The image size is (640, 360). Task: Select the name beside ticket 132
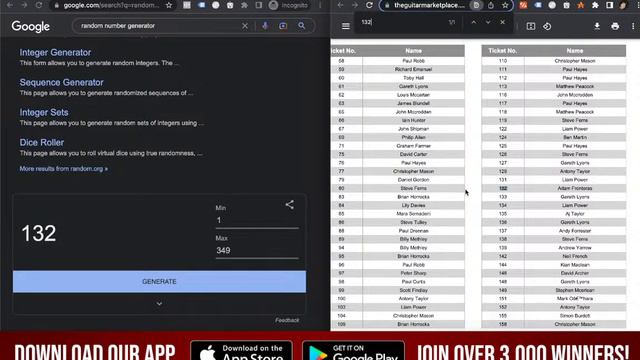575,188
